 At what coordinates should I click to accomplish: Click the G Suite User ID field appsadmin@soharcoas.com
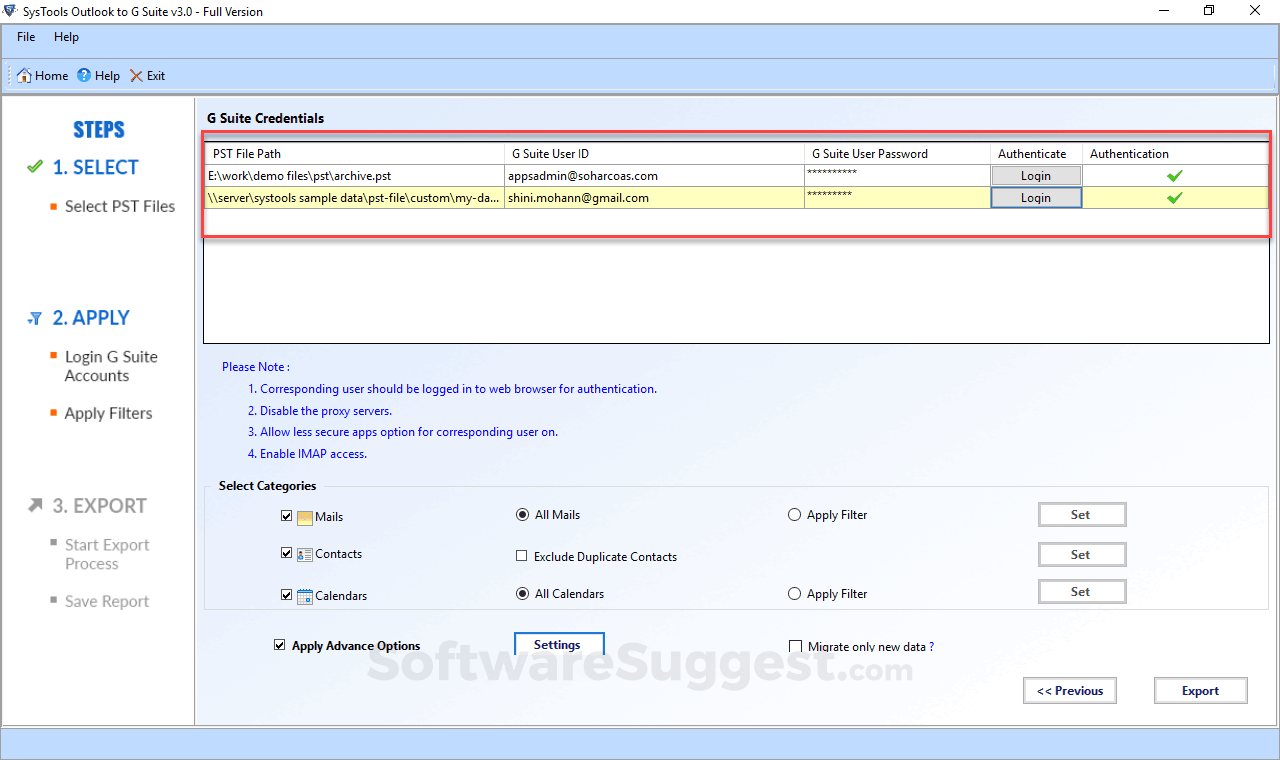[x=654, y=176]
